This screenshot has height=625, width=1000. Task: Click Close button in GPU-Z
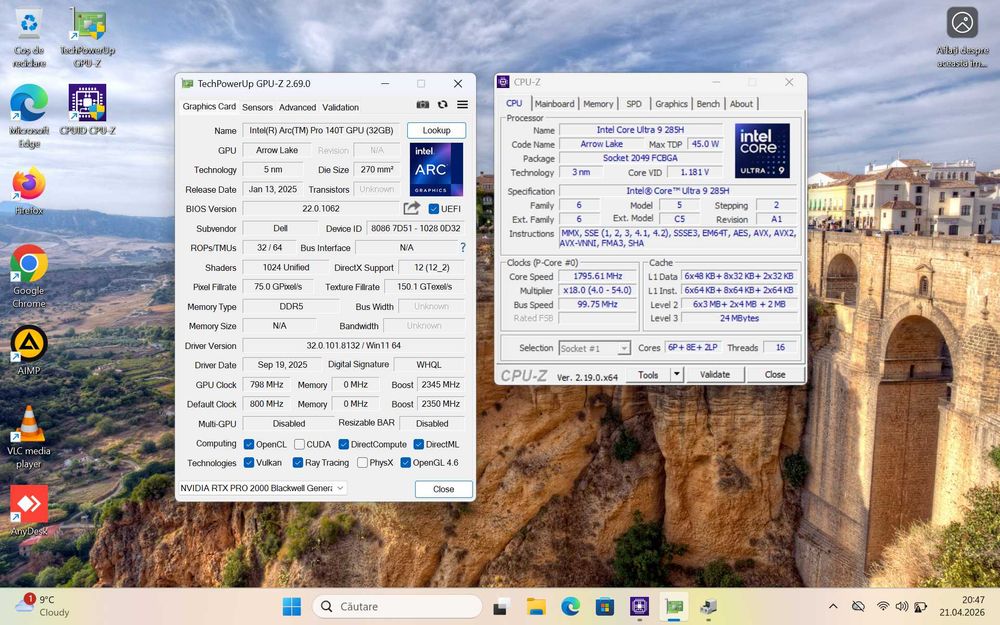pos(443,489)
